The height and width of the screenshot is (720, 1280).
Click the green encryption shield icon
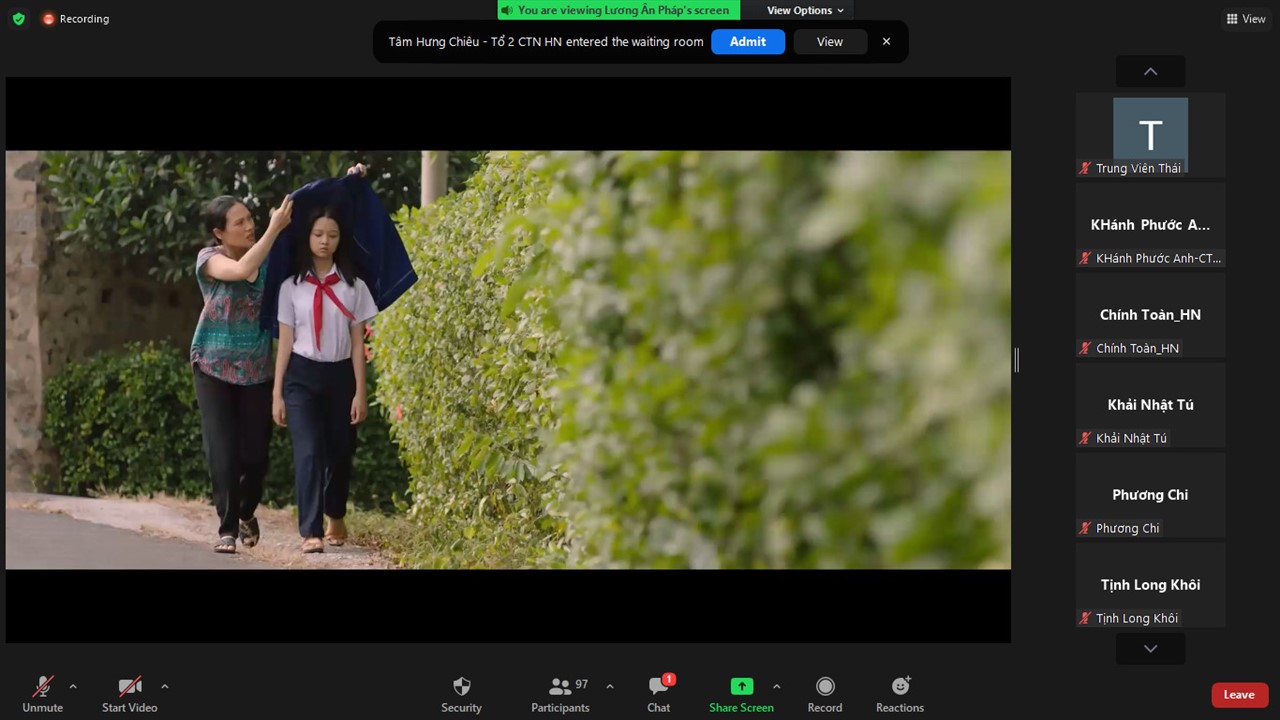18,19
